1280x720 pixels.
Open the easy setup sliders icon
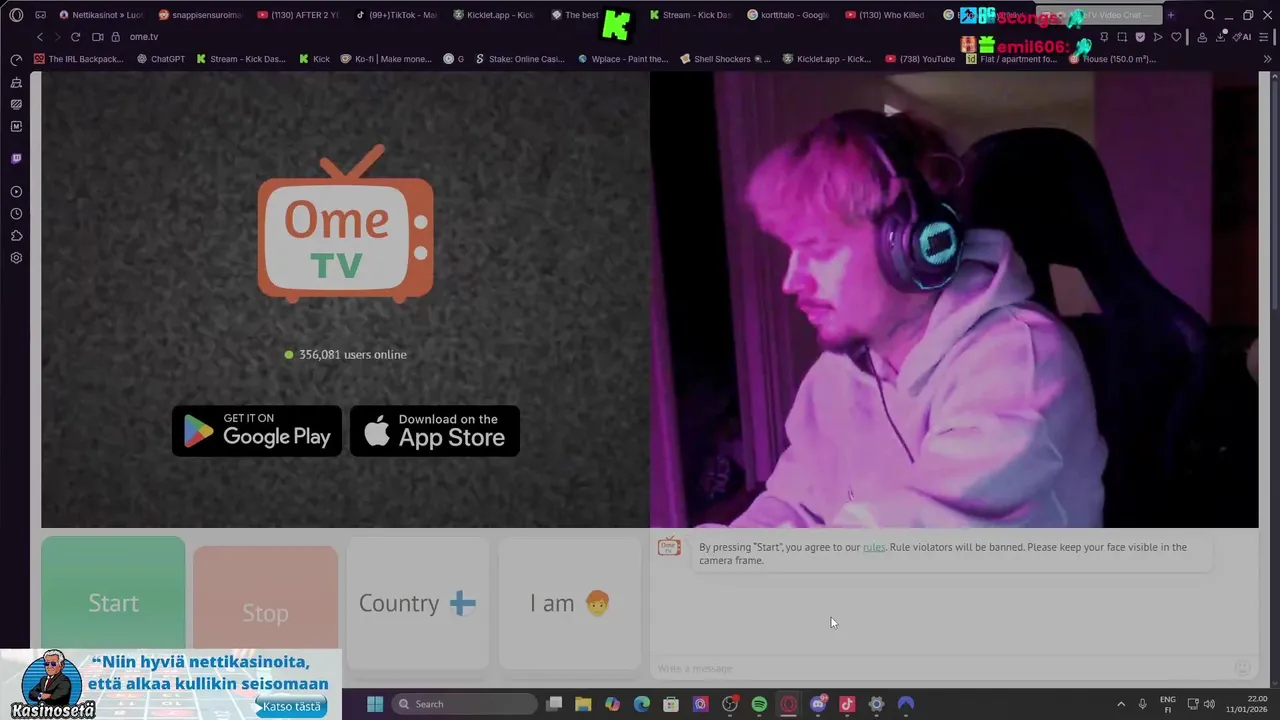[x=1266, y=37]
